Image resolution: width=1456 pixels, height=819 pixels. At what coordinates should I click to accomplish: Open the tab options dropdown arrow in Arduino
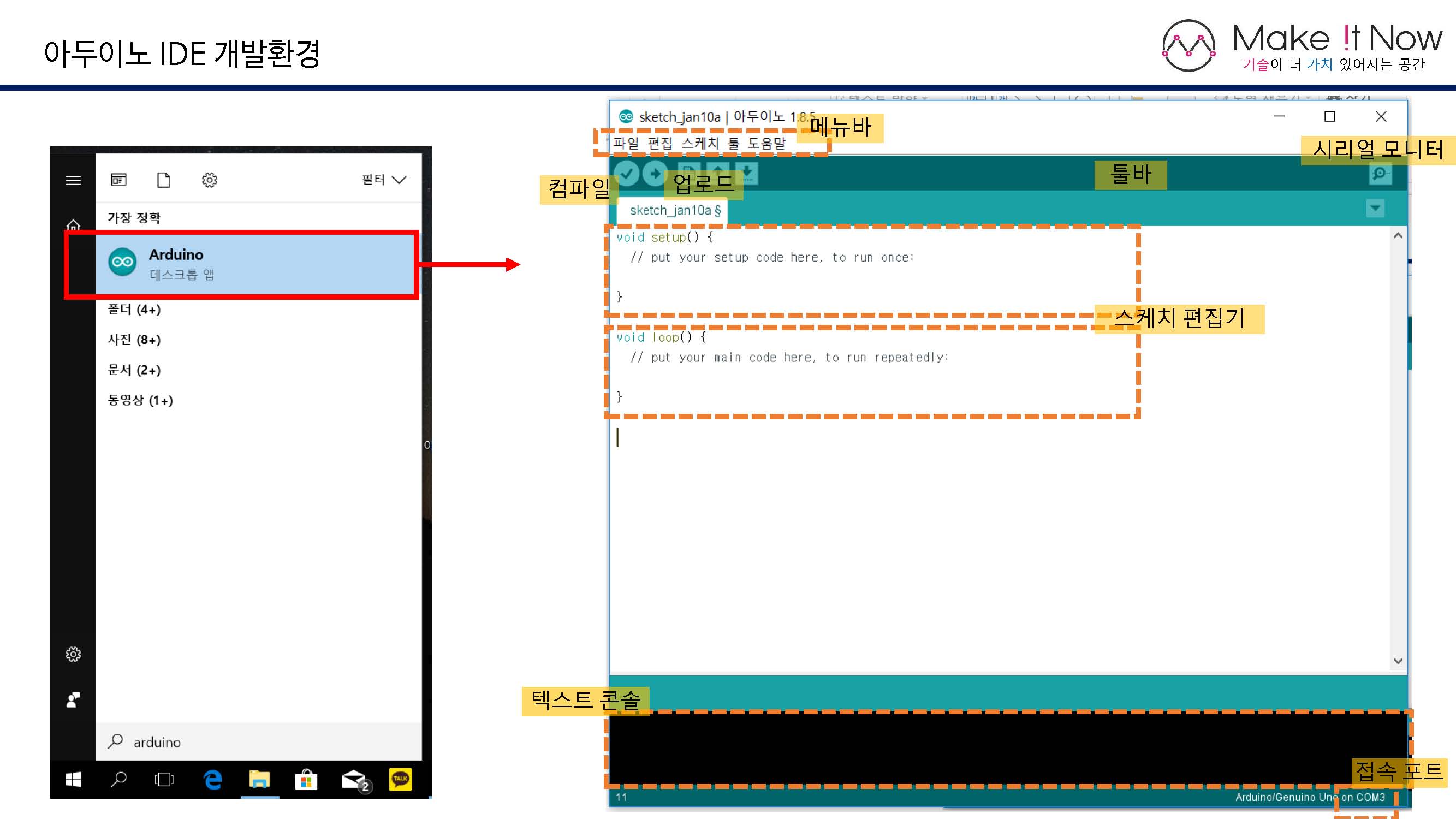click(1375, 208)
